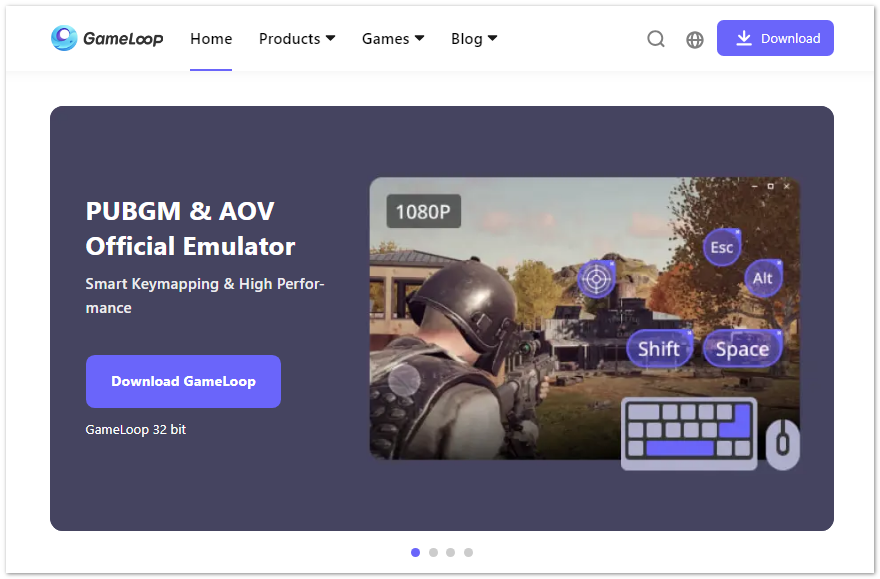Click the crosshair aim key icon
Viewport: 880px width, 579px height.
[x=596, y=278]
